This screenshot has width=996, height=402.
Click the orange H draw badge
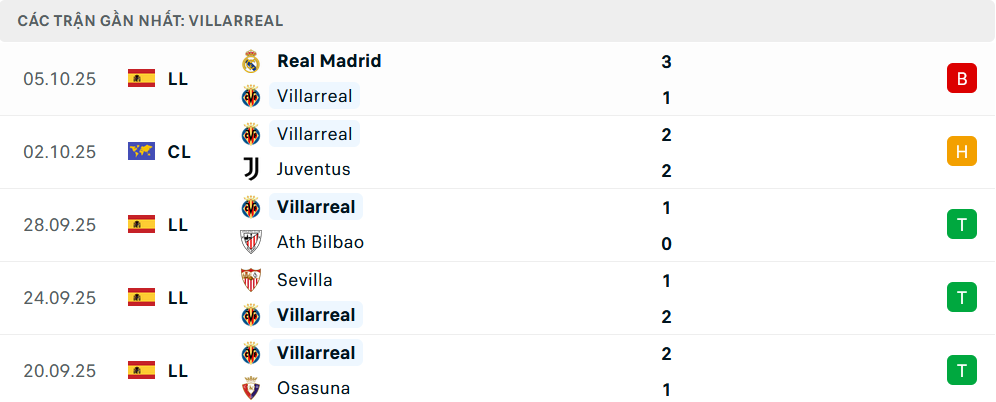961,151
